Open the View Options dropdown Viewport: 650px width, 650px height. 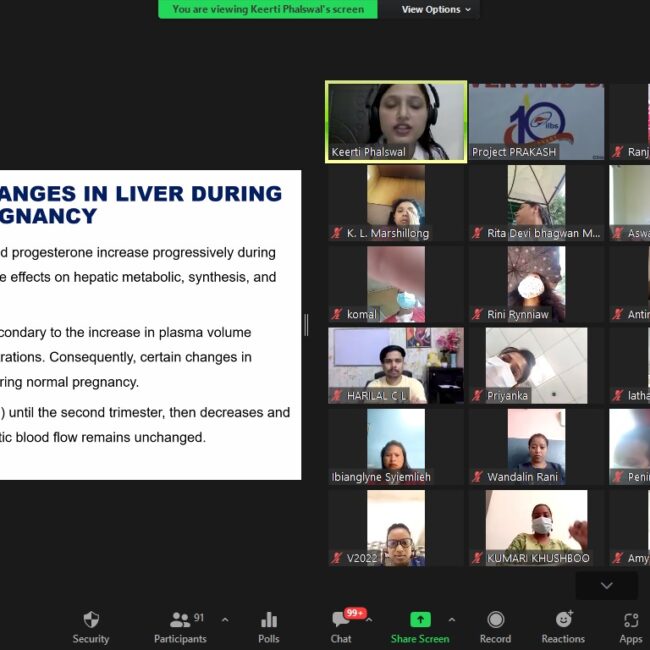[x=436, y=10]
